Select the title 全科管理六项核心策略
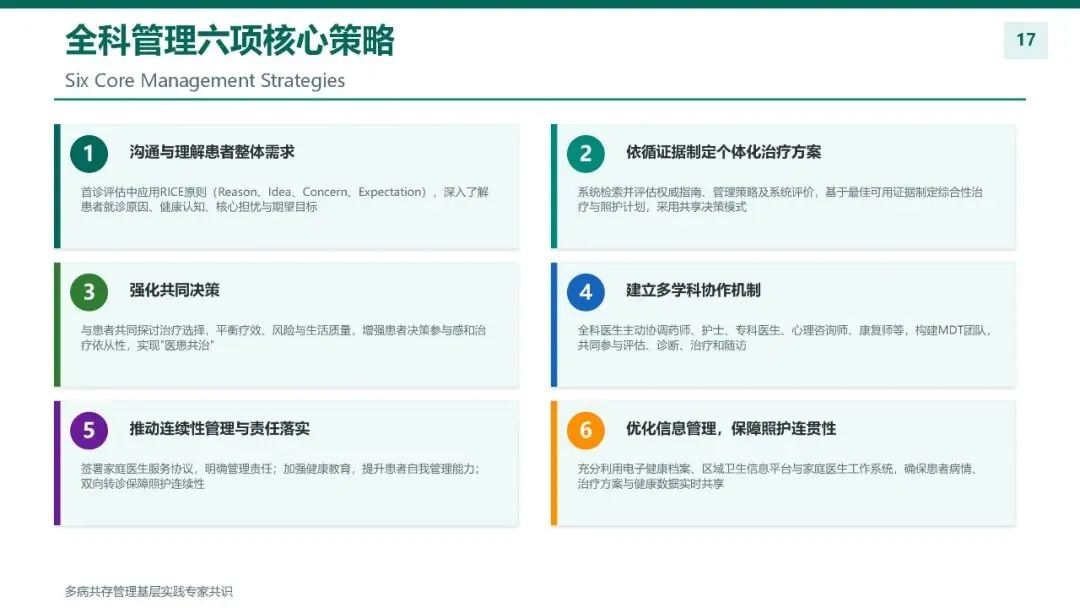Screen dimensions: 1080x608 pos(229,40)
